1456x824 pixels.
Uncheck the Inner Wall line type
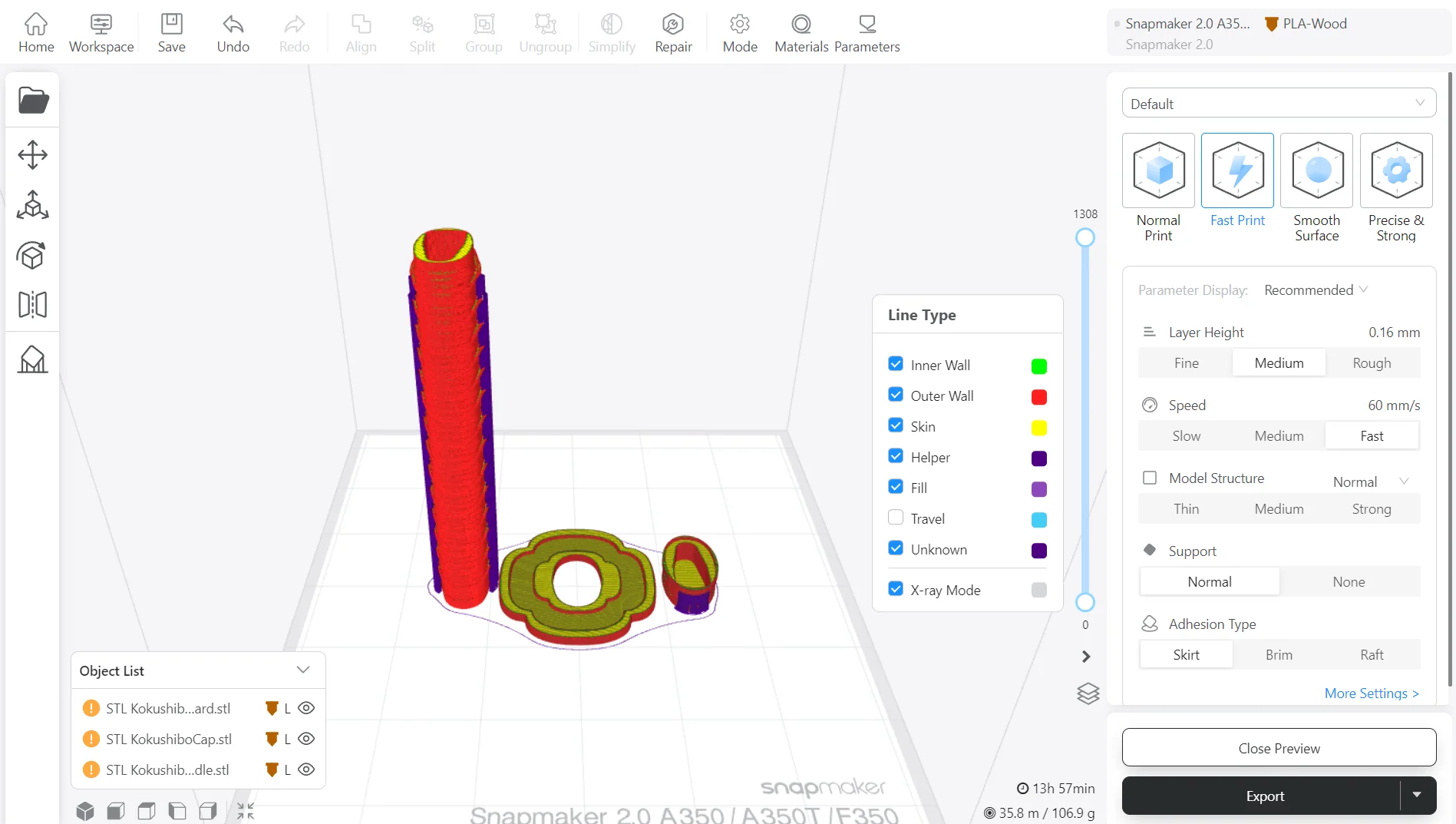[896, 364]
